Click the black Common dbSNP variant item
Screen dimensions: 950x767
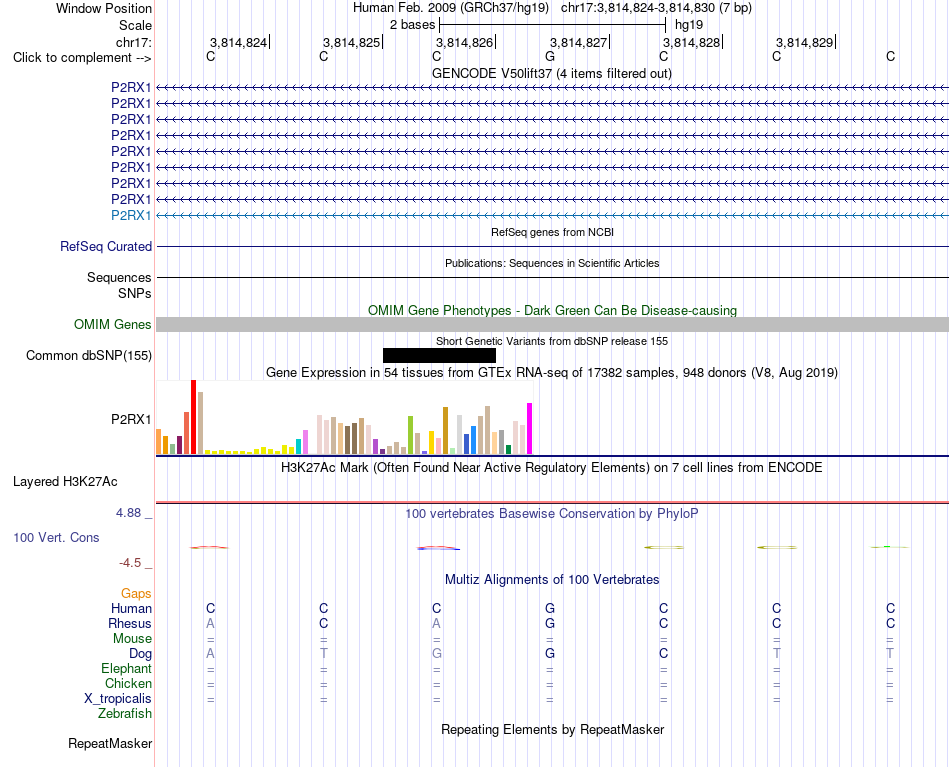pos(439,356)
